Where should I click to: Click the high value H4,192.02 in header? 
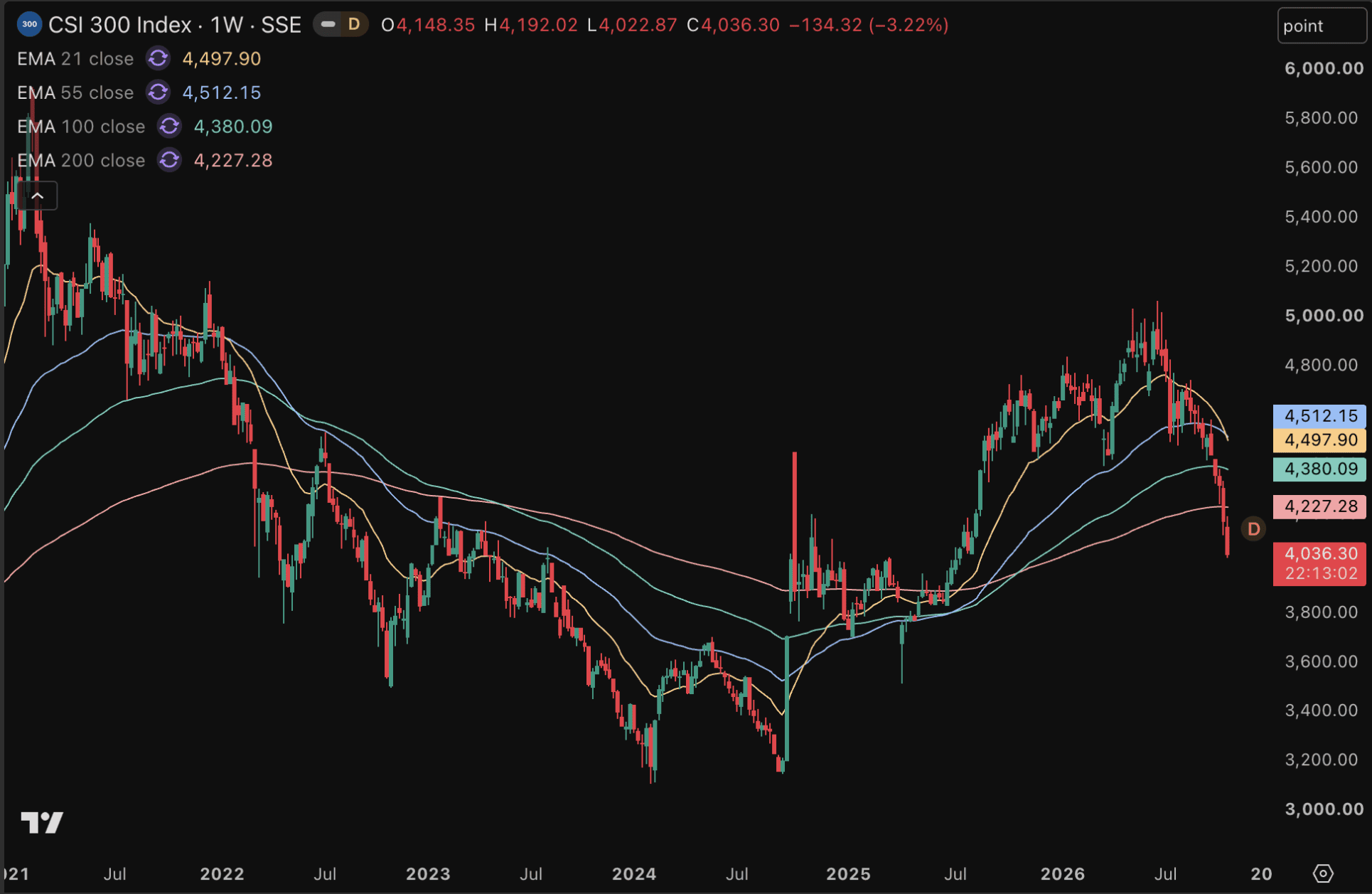click(x=531, y=25)
